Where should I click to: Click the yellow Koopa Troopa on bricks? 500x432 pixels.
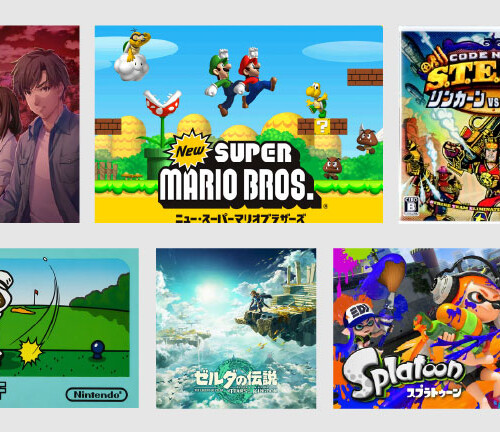[x=317, y=100]
